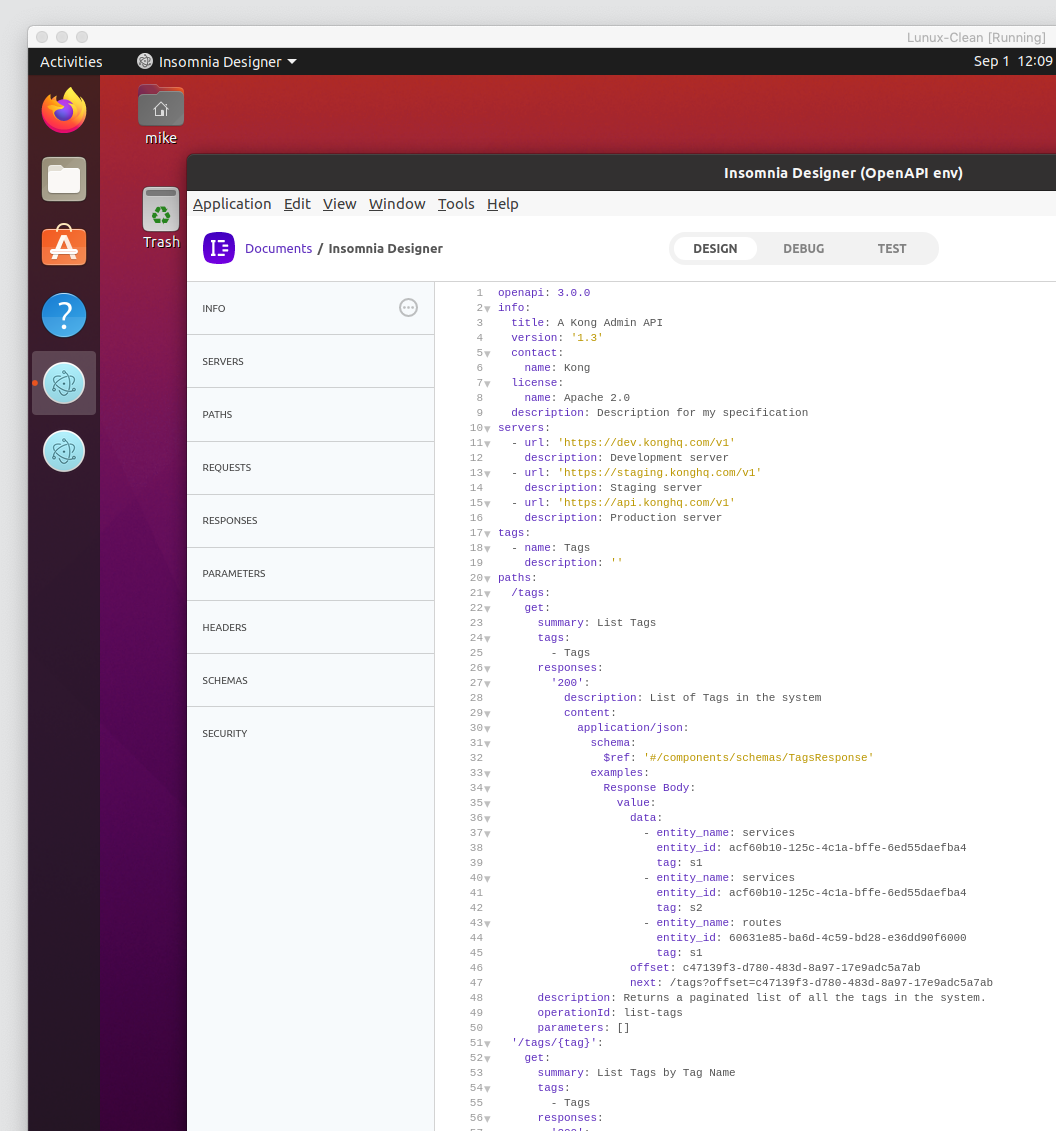Collapse the tags fold arrow at line 17
The height and width of the screenshot is (1131, 1056).
[488, 534]
